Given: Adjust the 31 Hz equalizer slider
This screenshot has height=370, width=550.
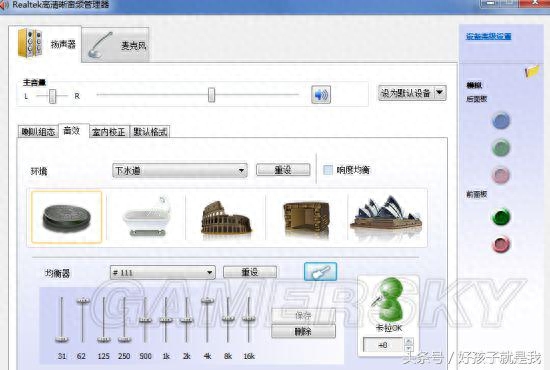Looking at the screenshot, I should pyautogui.click(x=62, y=339).
